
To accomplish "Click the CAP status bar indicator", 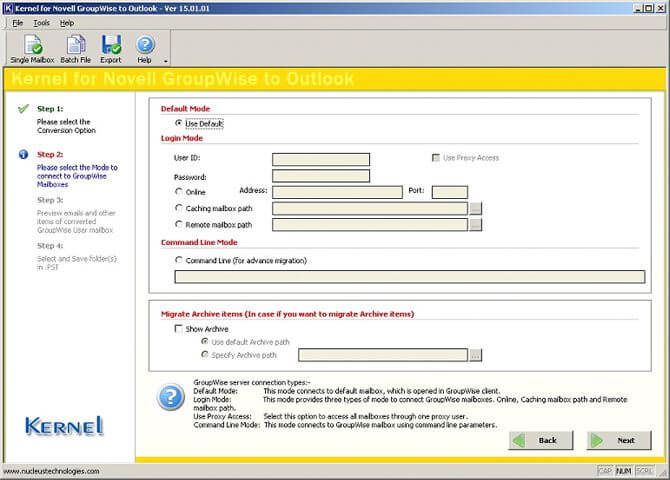I will (605, 471).
